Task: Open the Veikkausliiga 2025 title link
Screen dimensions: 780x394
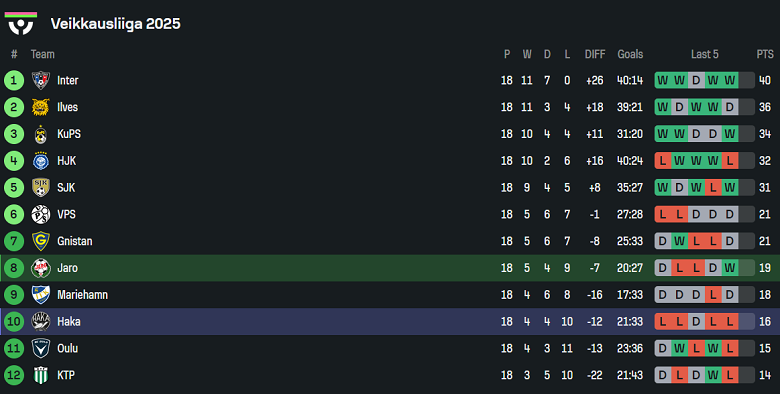Action: (x=115, y=23)
